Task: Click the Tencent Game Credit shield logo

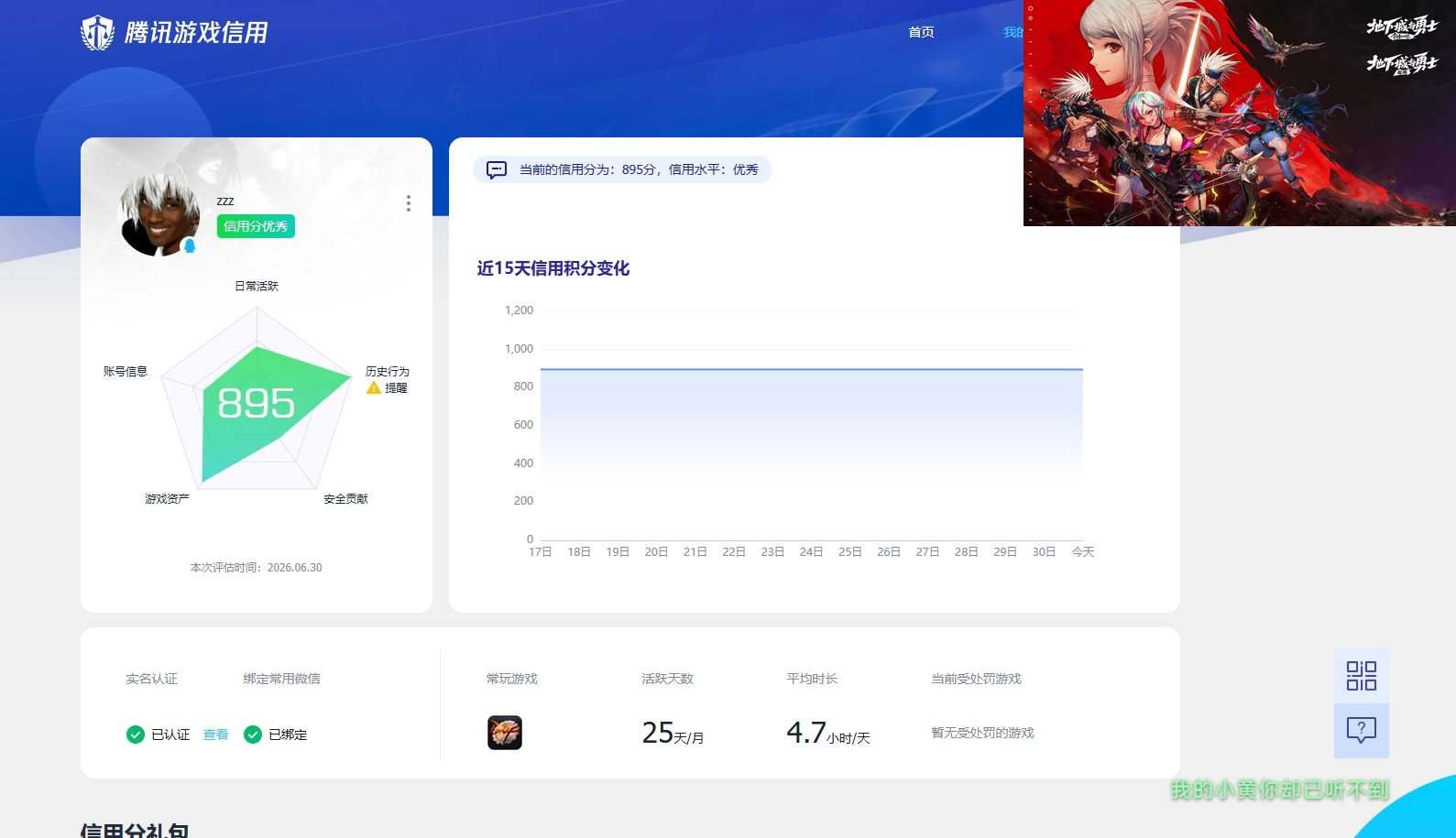Action: [x=97, y=33]
